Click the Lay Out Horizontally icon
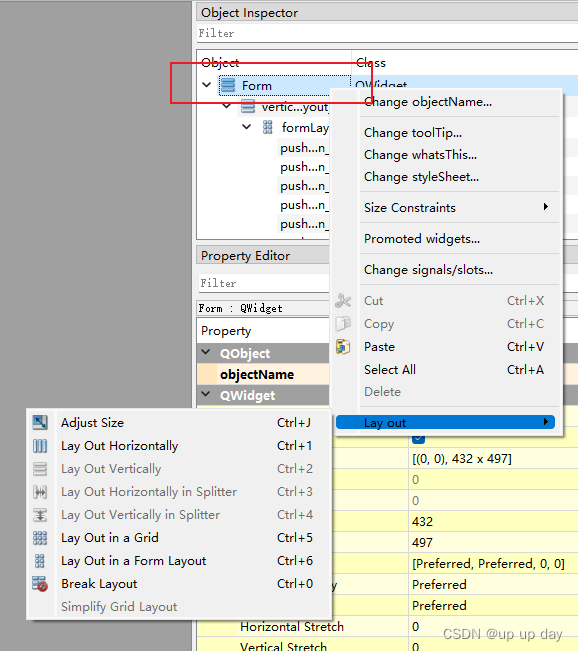This screenshot has width=578, height=651. tap(40, 446)
